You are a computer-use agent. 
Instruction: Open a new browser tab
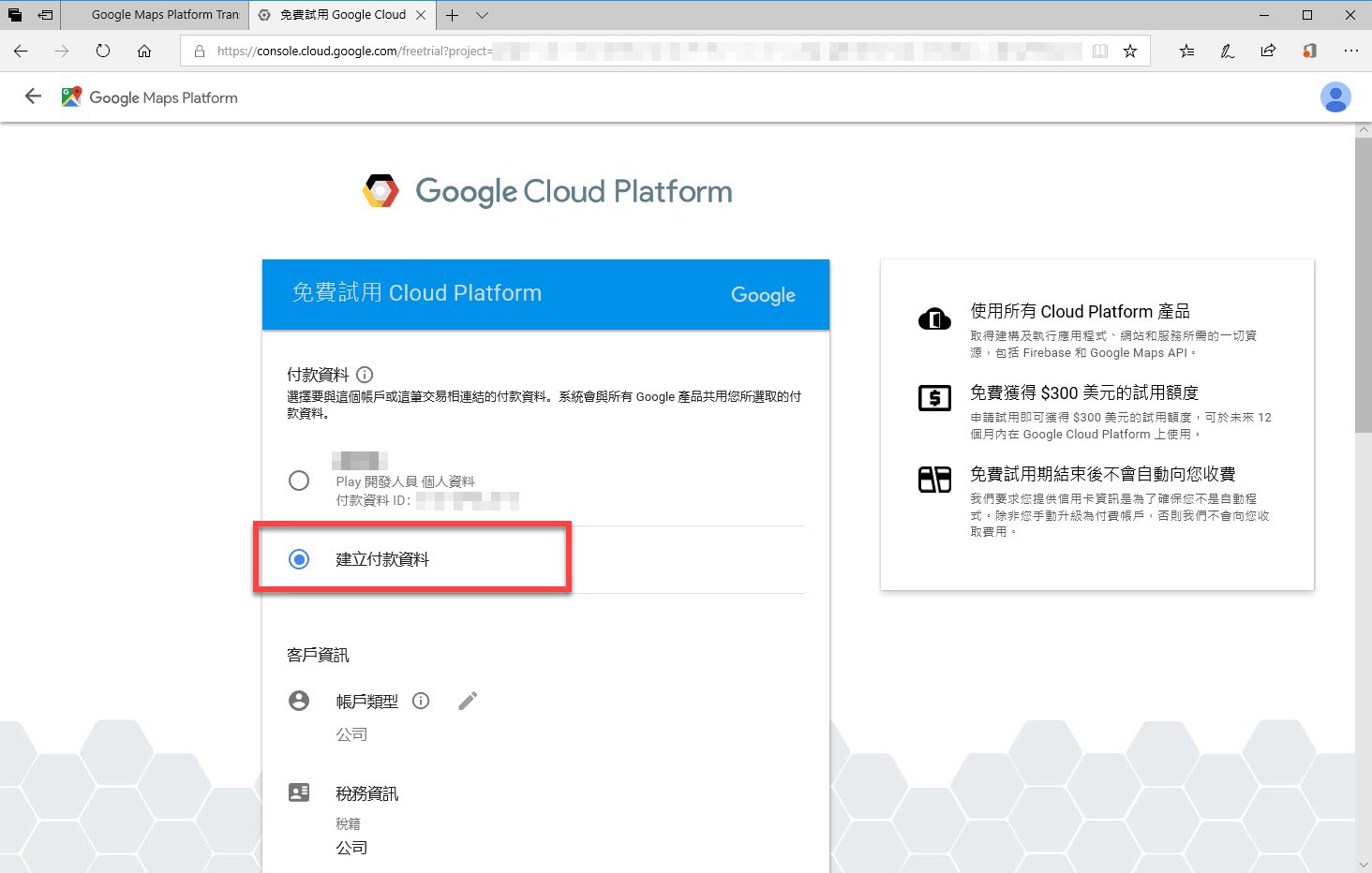coord(453,15)
